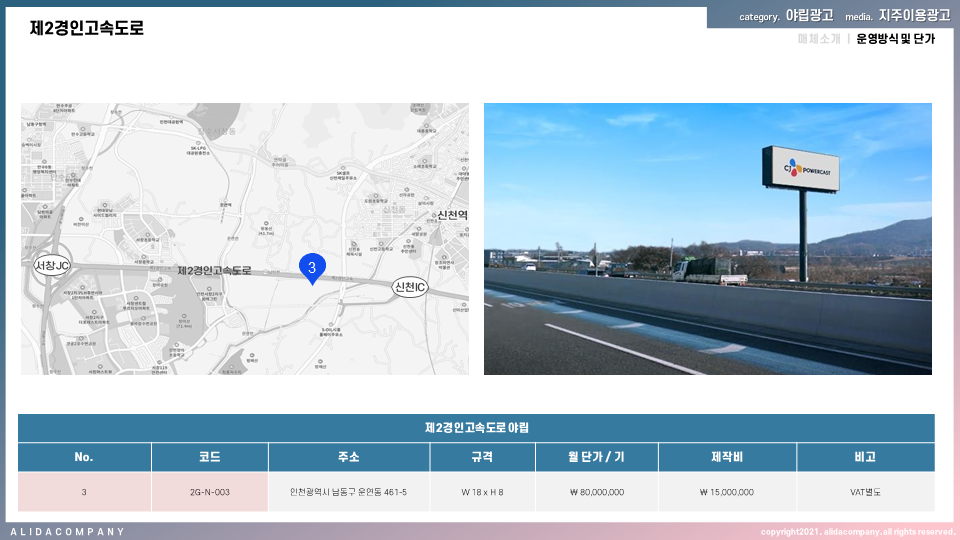Click the 제2경인고속도로 야립 table title bar
The height and width of the screenshot is (540, 960).
coord(476,428)
